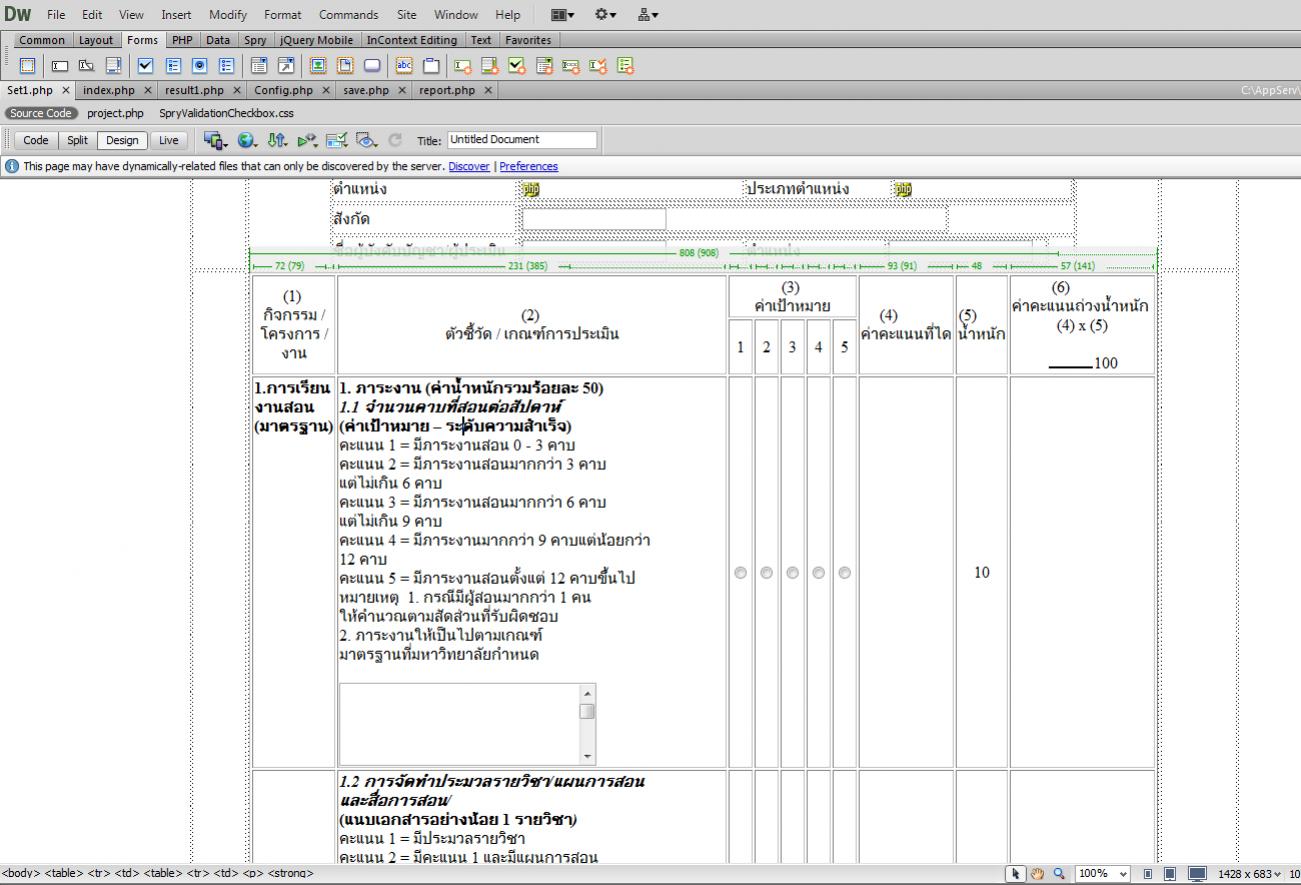This screenshot has width=1301, height=885.
Task: Insert Spry Validation Textarea
Action: (490, 65)
